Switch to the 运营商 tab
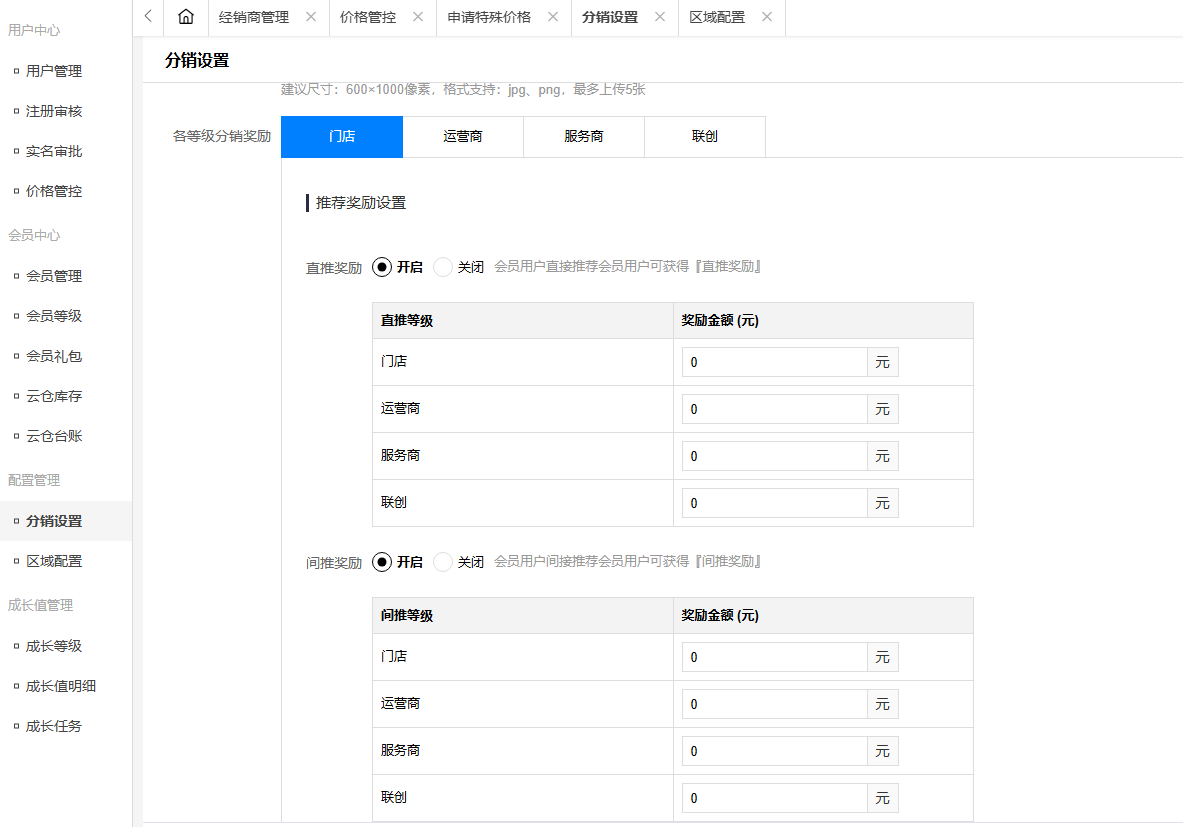 pyautogui.click(x=462, y=136)
